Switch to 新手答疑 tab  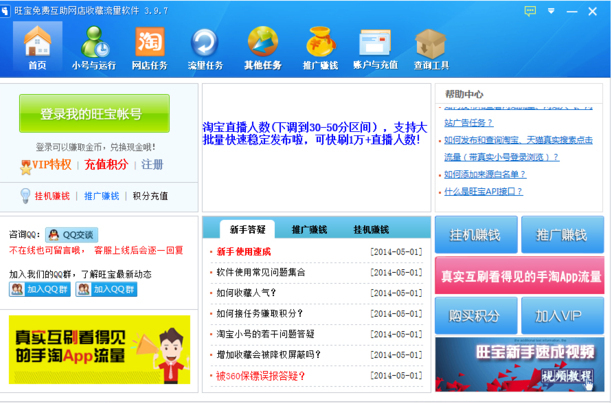pos(247,229)
